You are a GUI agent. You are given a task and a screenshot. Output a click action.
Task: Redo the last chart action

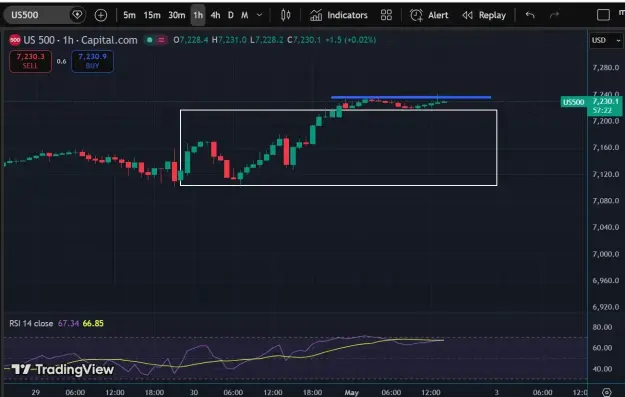coord(554,15)
